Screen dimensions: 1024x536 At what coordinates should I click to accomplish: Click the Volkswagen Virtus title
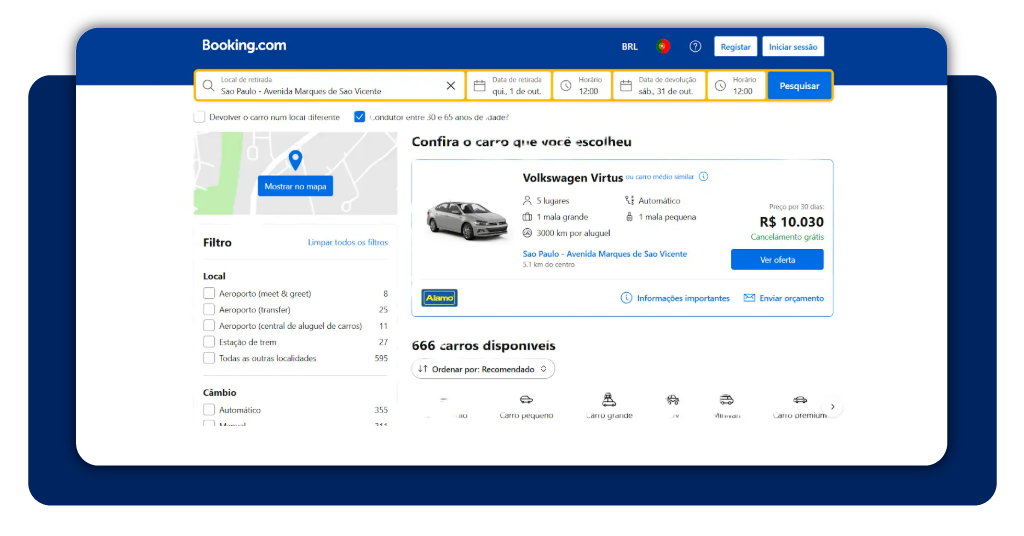point(573,178)
